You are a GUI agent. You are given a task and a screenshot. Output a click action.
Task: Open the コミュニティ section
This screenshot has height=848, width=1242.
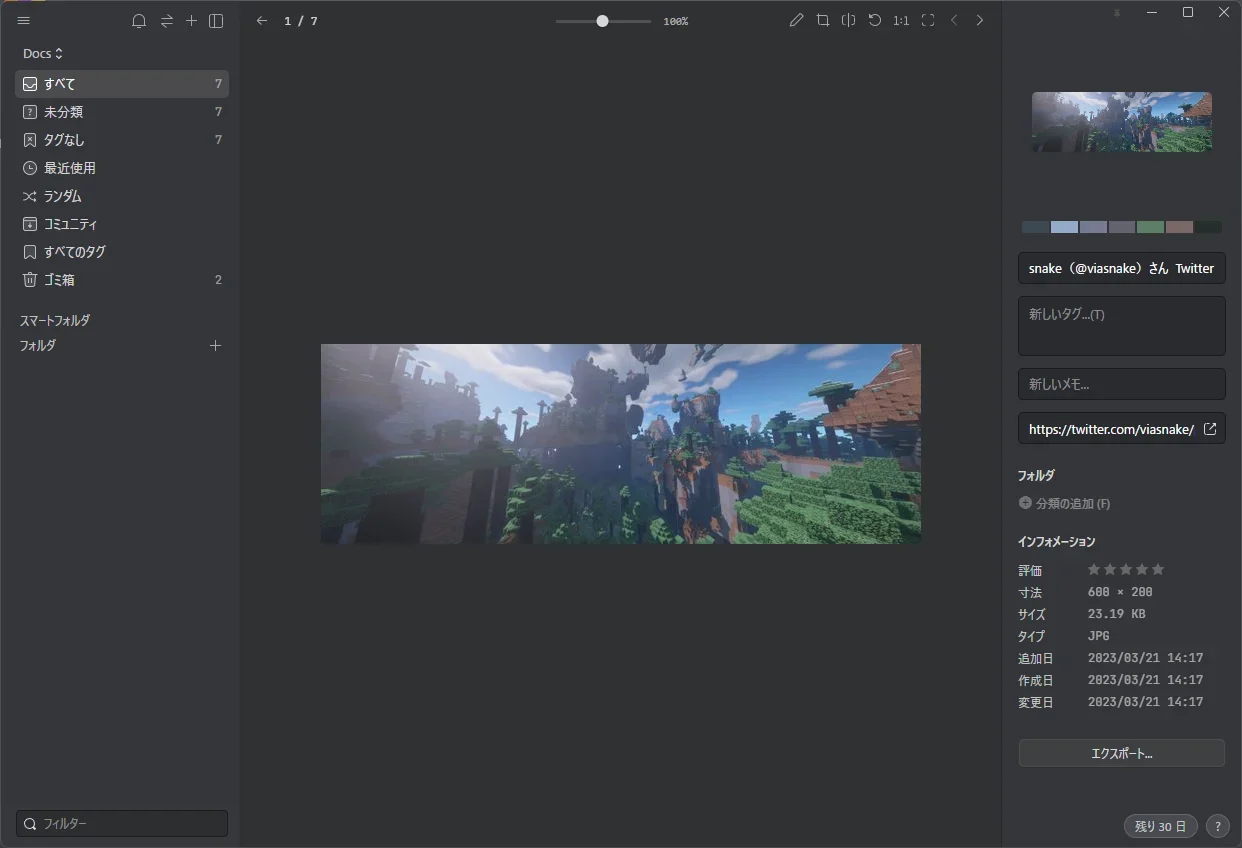(122, 224)
